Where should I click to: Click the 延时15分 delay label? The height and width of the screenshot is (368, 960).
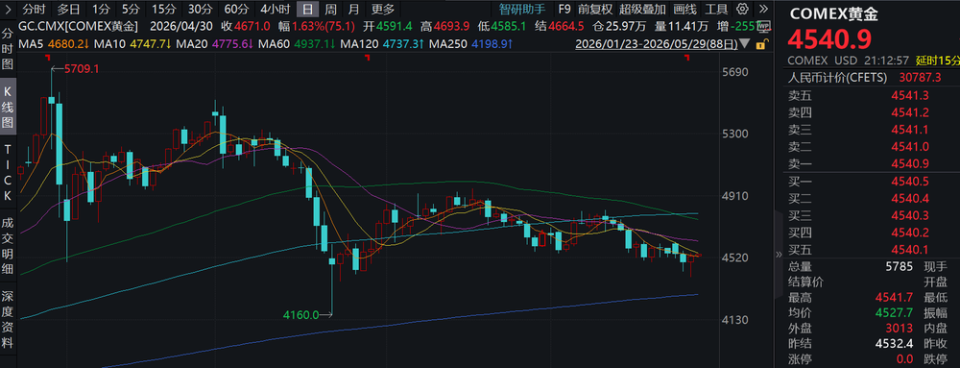(x=937, y=61)
